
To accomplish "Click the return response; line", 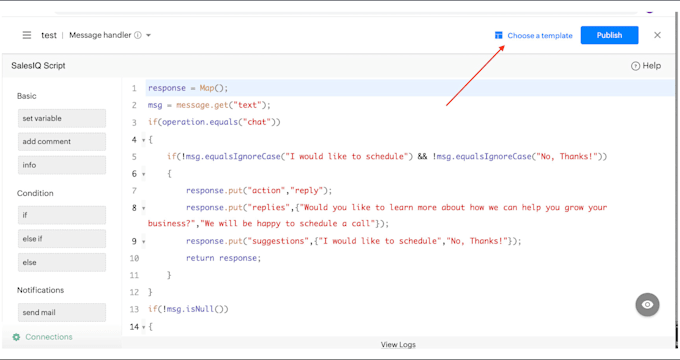I will point(224,258).
